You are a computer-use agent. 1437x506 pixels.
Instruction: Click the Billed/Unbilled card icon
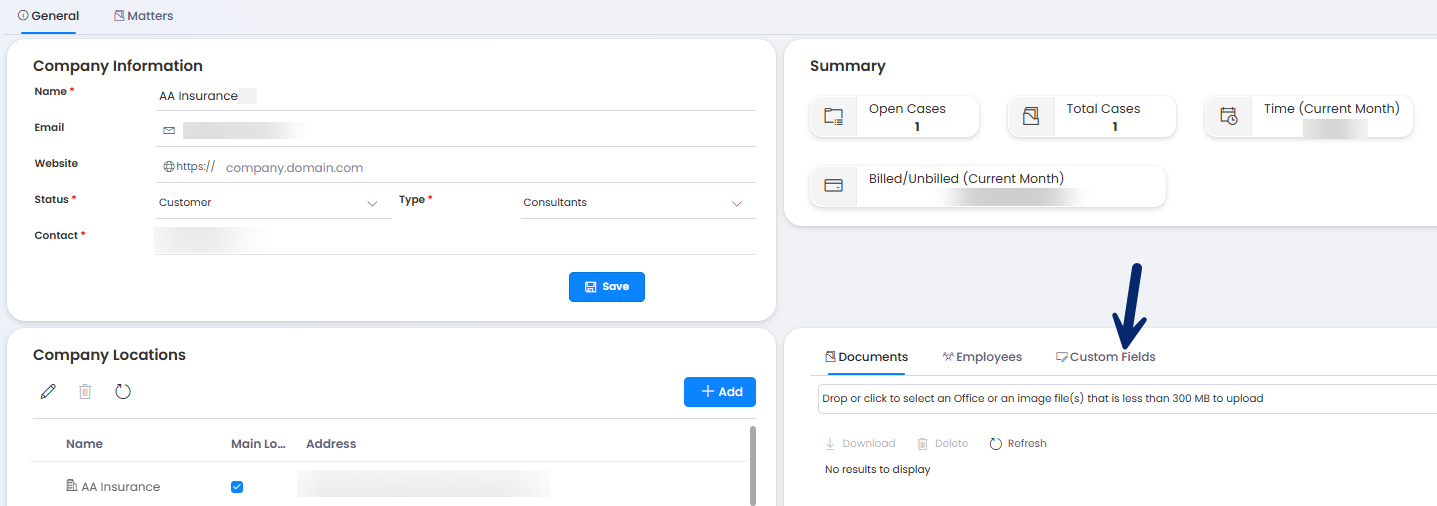pyautogui.click(x=833, y=186)
